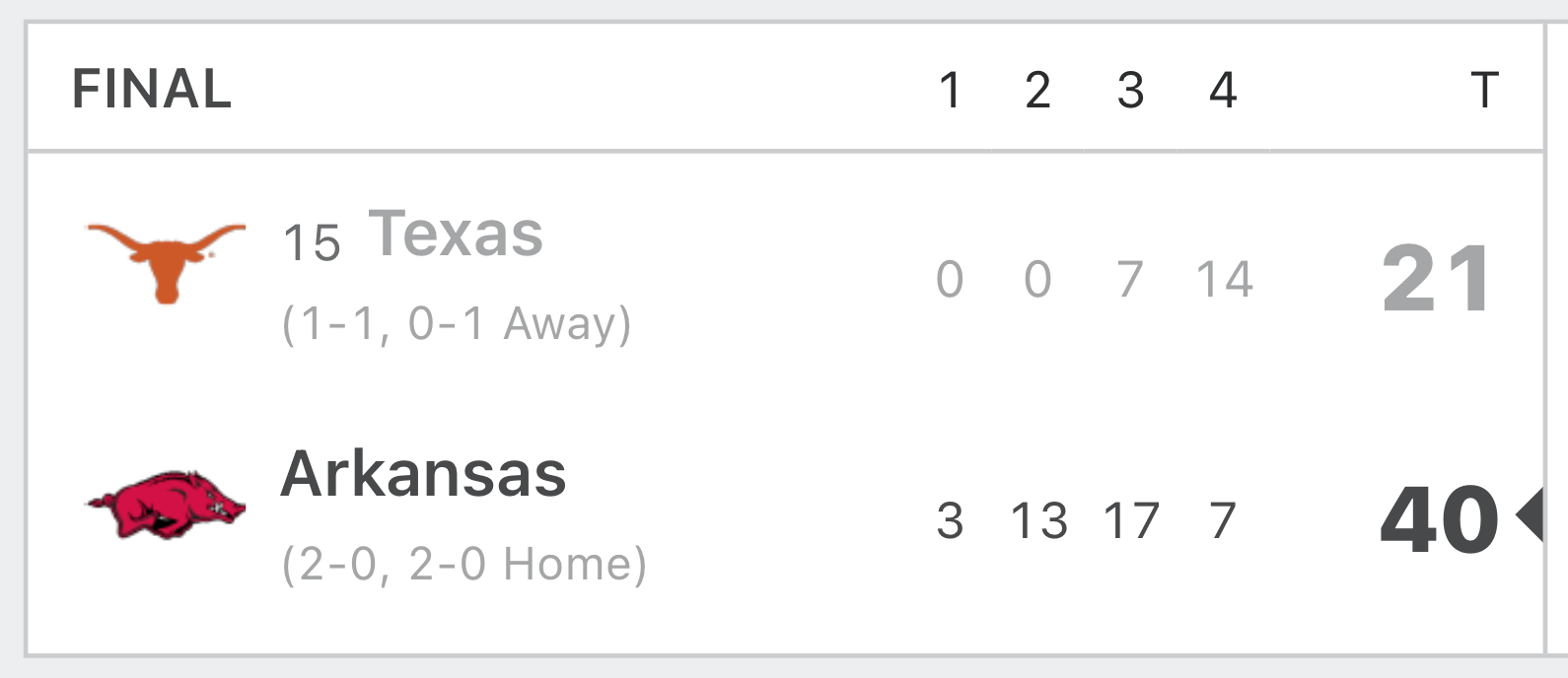
Task: Open the Arkansas team link
Action: coord(424,474)
